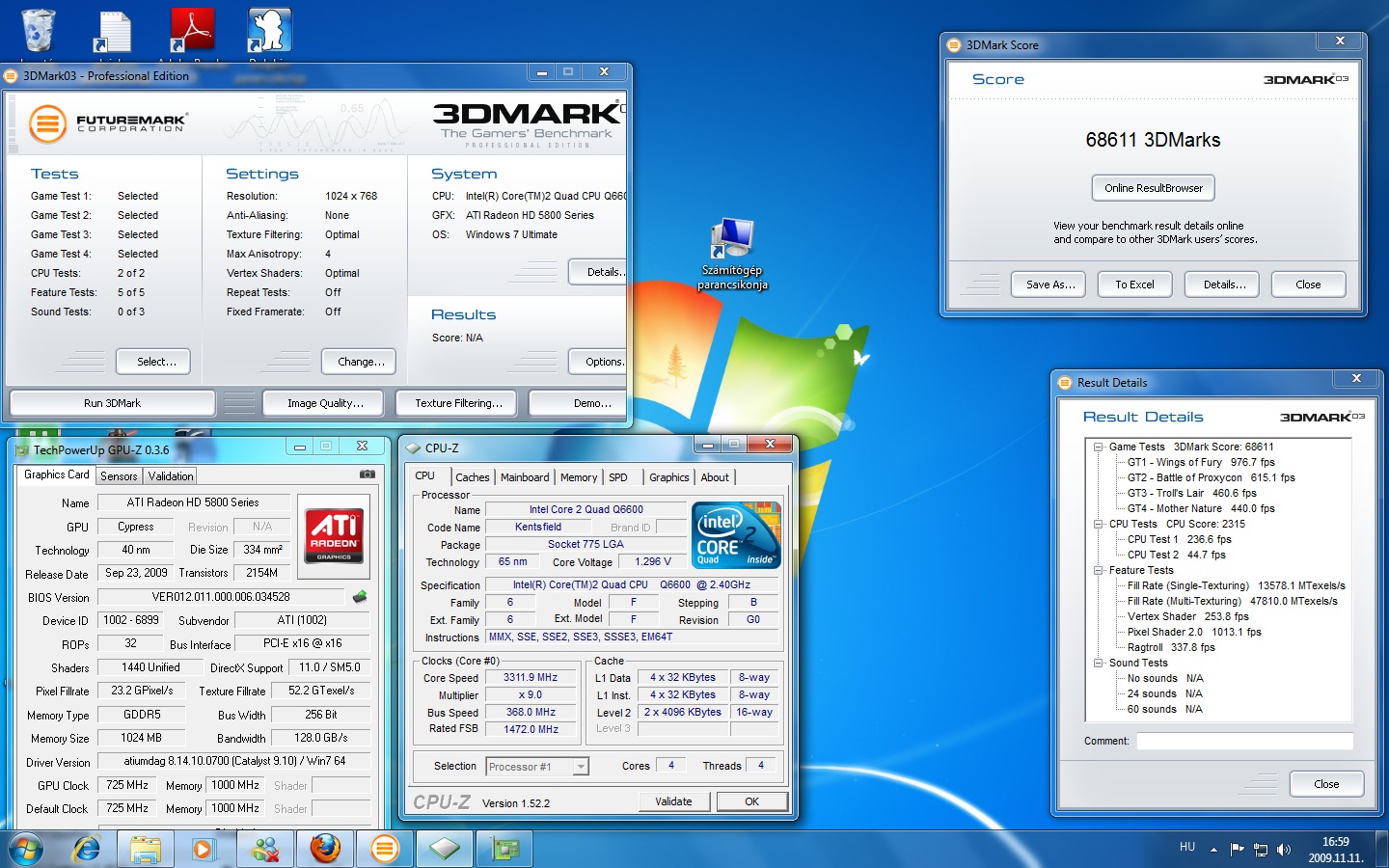This screenshot has height=868, width=1389.
Task: Select the GT4 - Mother Nature row
Action: [x=1201, y=508]
